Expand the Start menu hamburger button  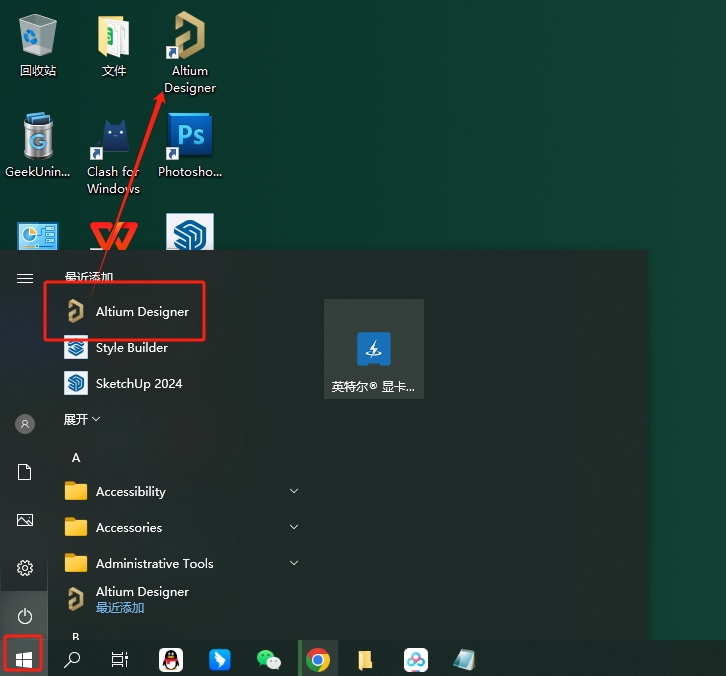(x=25, y=278)
